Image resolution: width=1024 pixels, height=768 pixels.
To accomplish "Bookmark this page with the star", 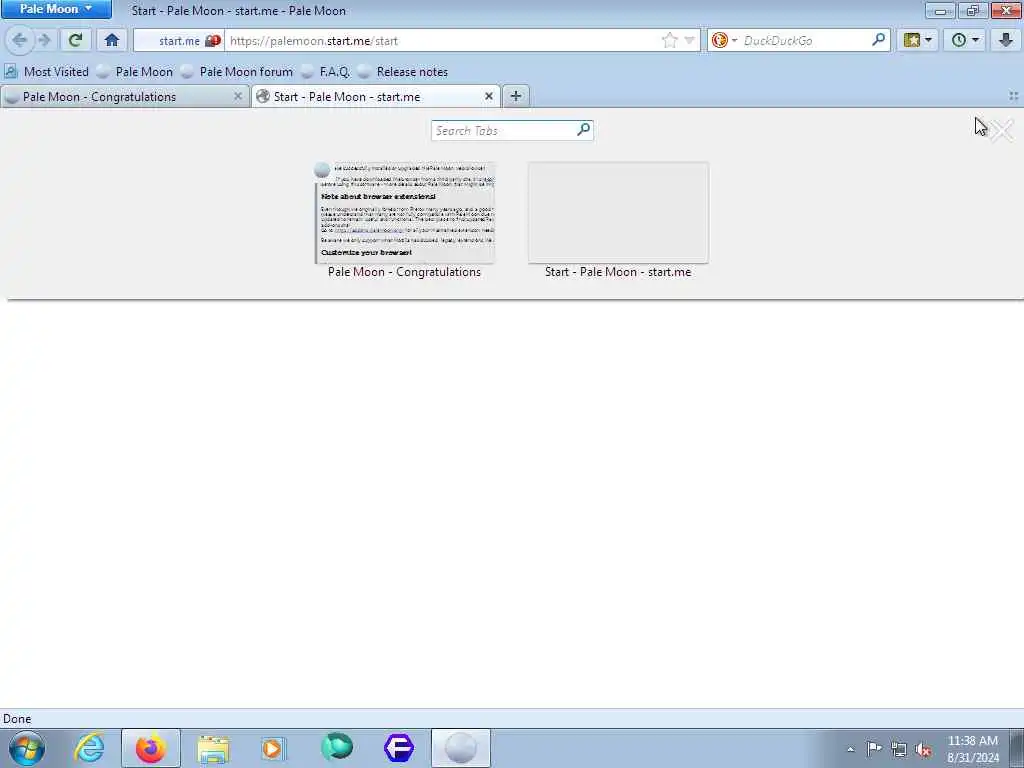I will click(669, 40).
